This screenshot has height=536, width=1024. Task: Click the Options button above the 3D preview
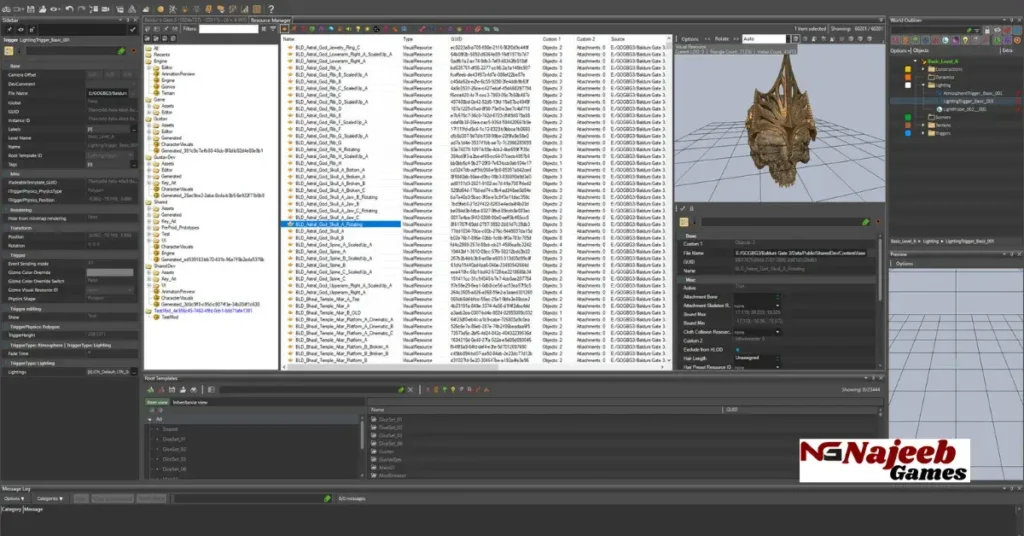point(691,38)
